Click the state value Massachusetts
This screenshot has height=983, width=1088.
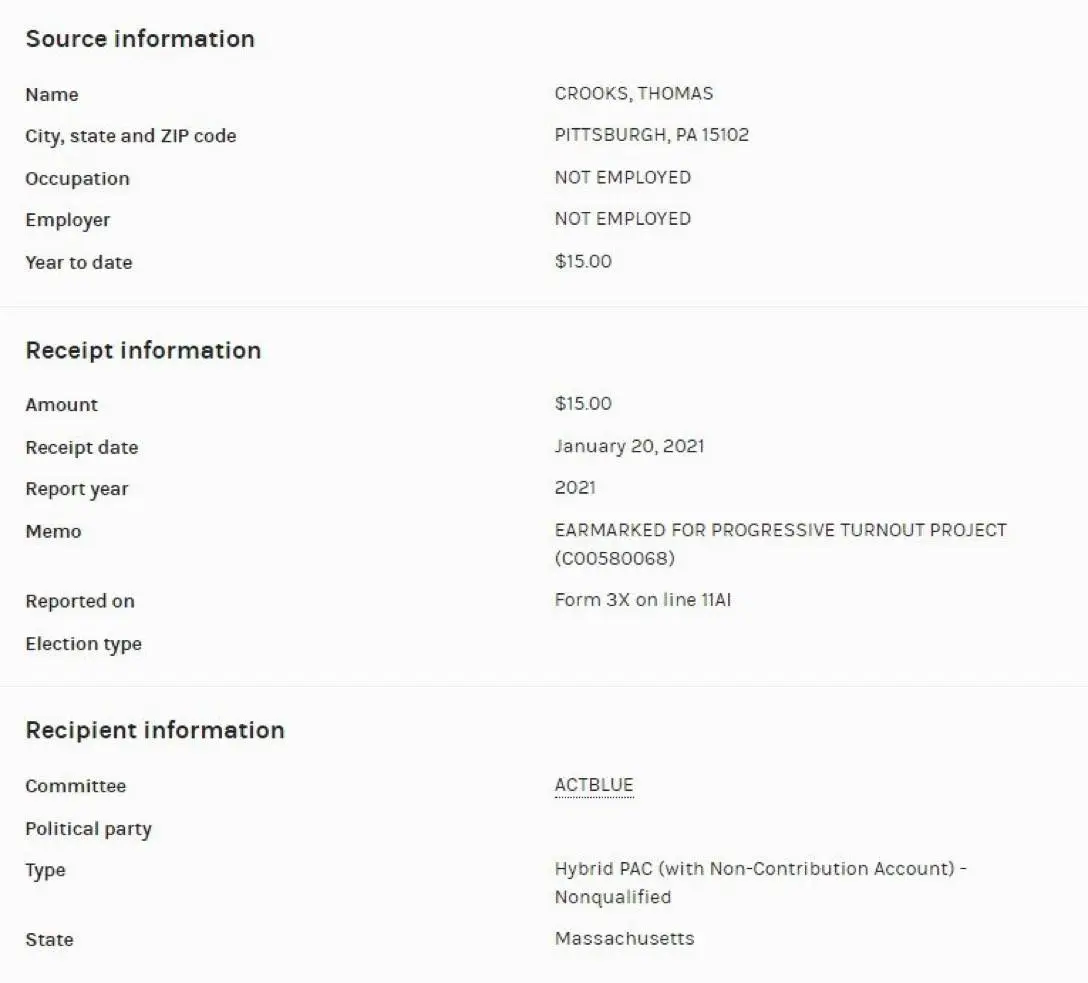pyautogui.click(x=624, y=939)
